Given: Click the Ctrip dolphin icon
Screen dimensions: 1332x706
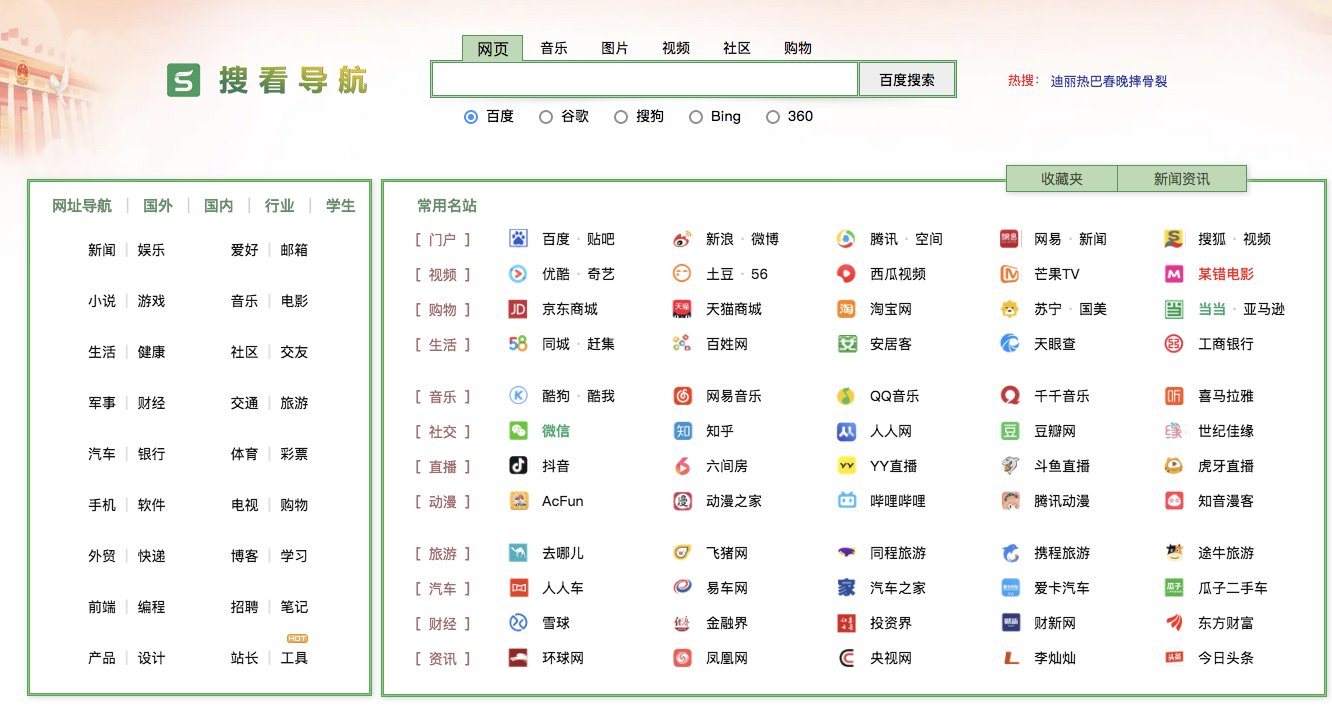Looking at the screenshot, I should (1010, 553).
